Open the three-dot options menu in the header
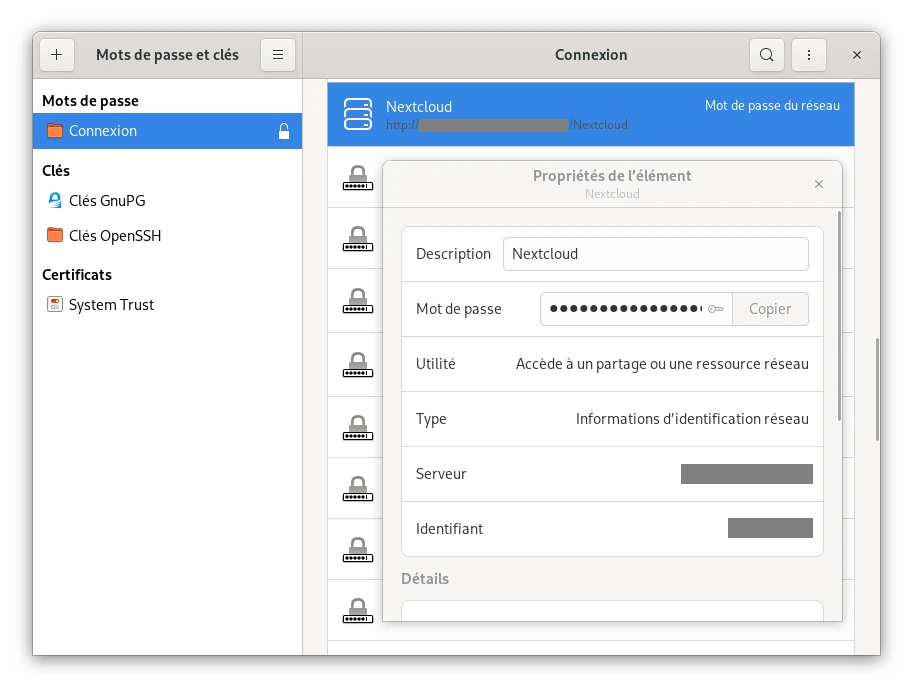This screenshot has width=914, height=692. coord(808,55)
